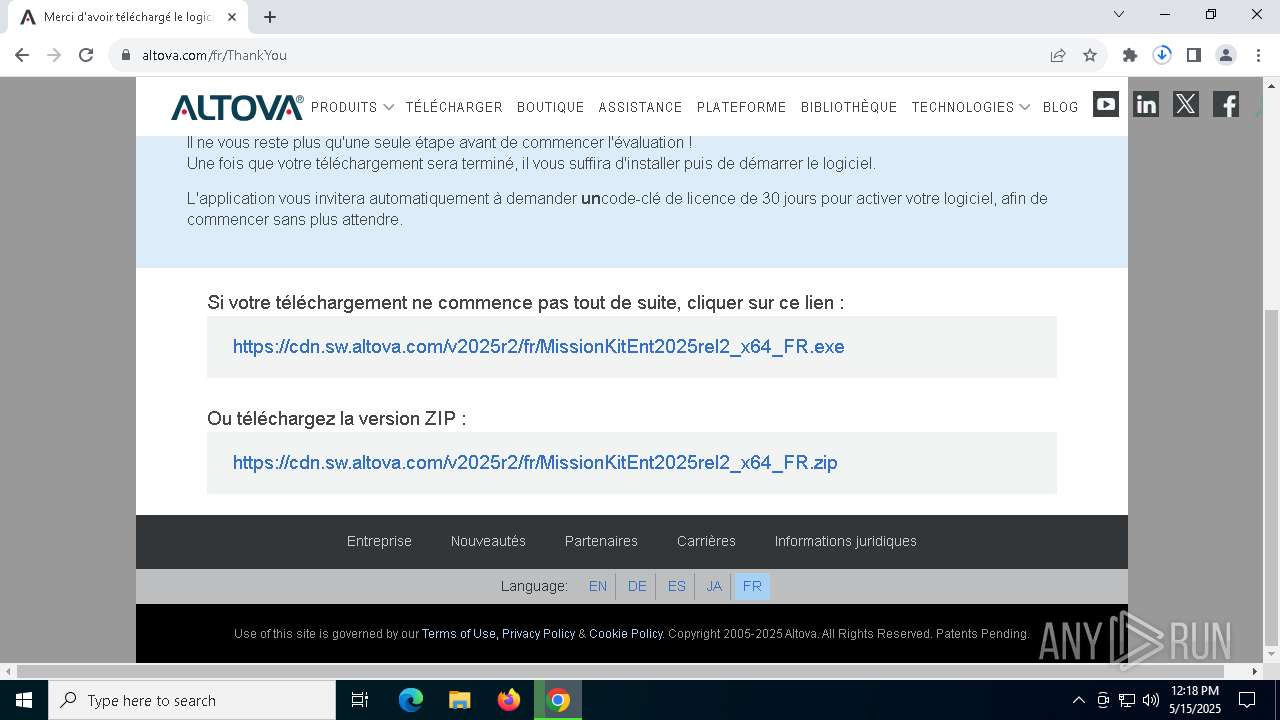View site information lock icon
Viewport: 1280px width, 720px height.
coord(126,55)
